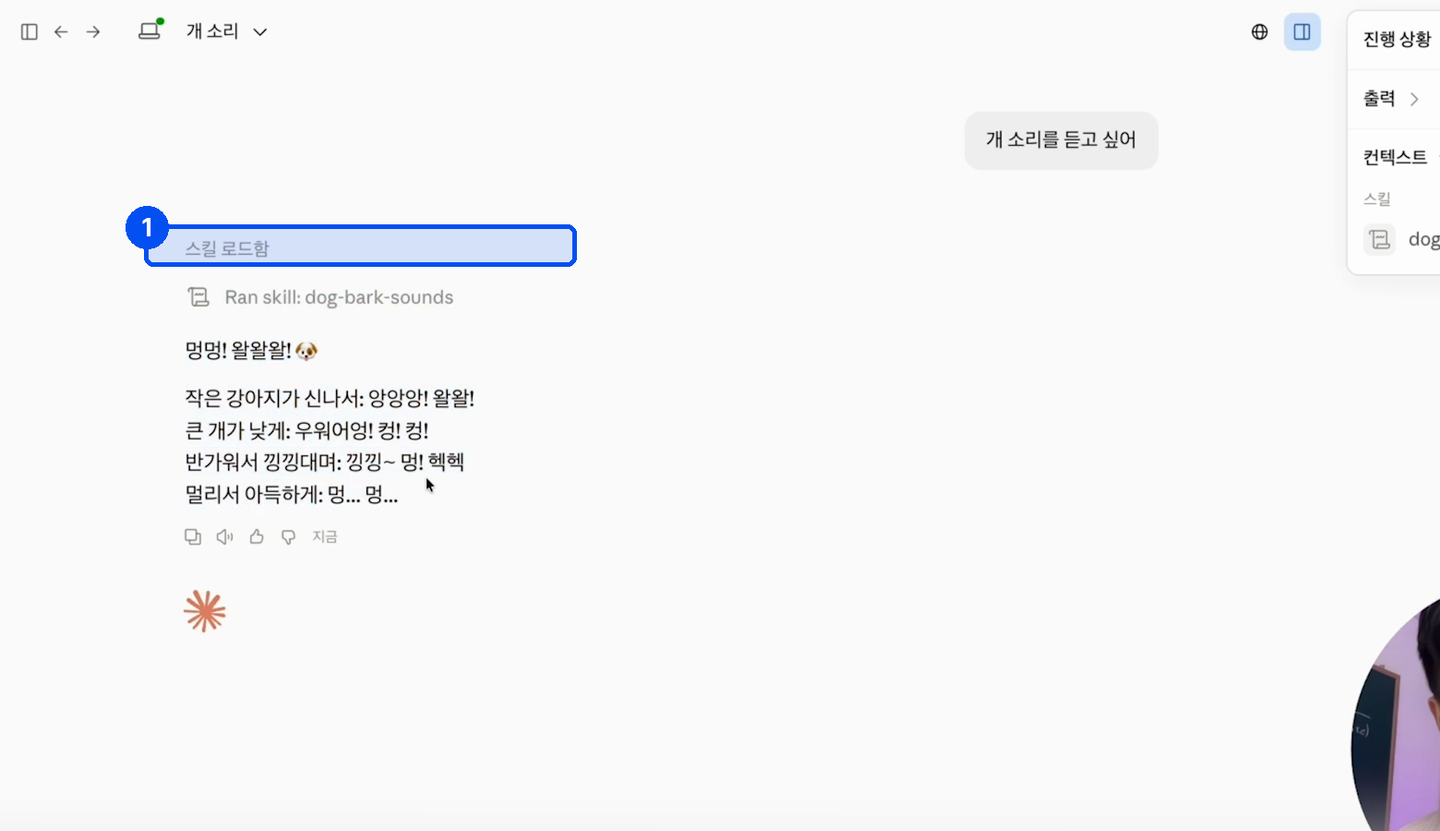Toggle the right side panel button
The width and height of the screenshot is (1440, 831).
tap(1302, 32)
